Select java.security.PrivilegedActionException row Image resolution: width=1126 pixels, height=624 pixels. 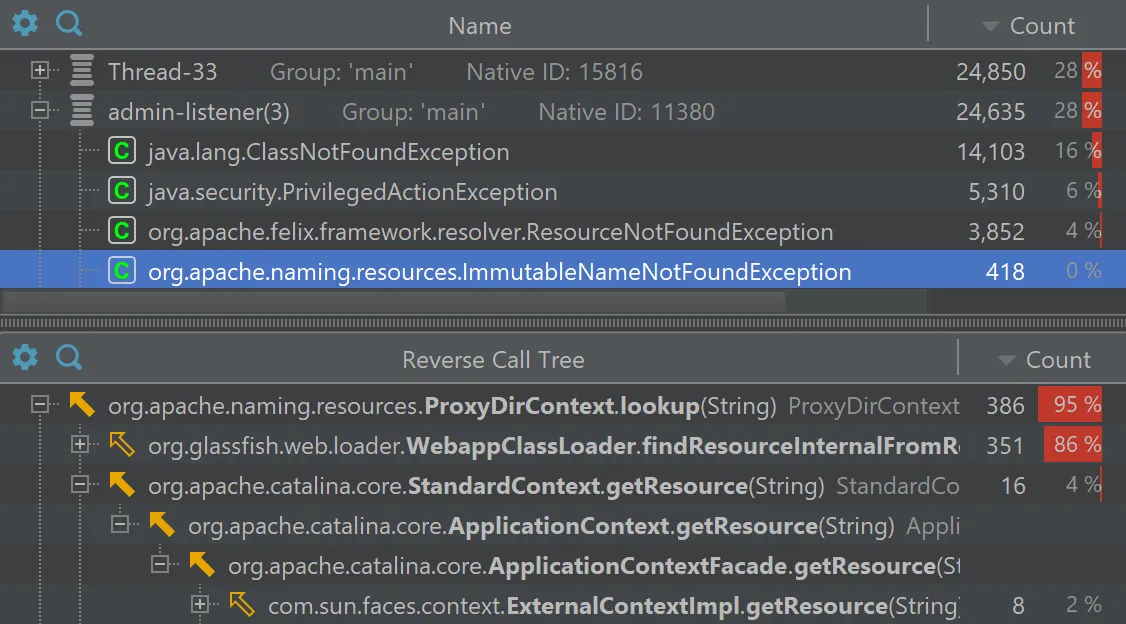point(563,192)
